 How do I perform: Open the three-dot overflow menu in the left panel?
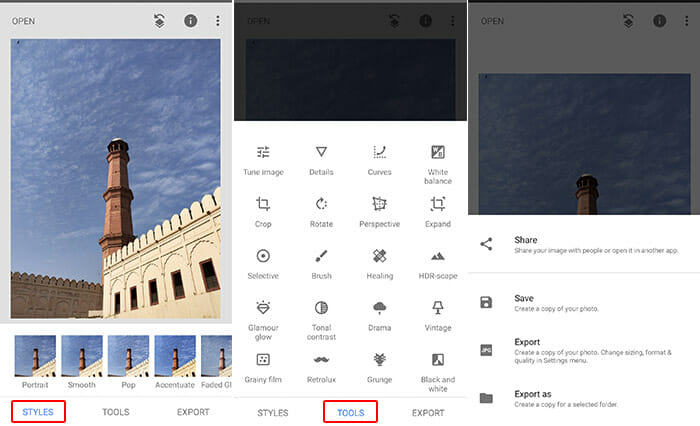[218, 20]
